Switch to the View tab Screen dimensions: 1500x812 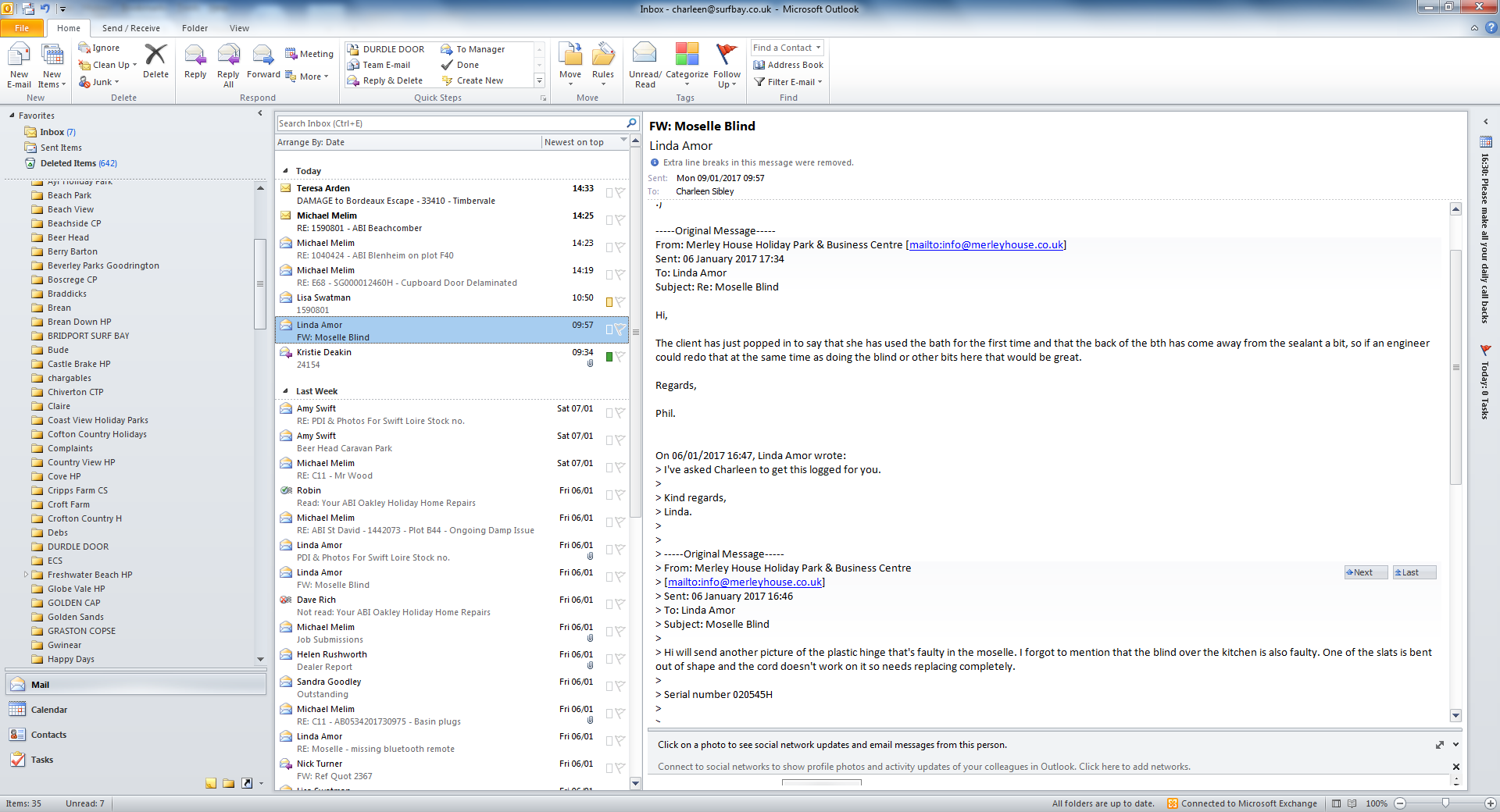coord(239,28)
